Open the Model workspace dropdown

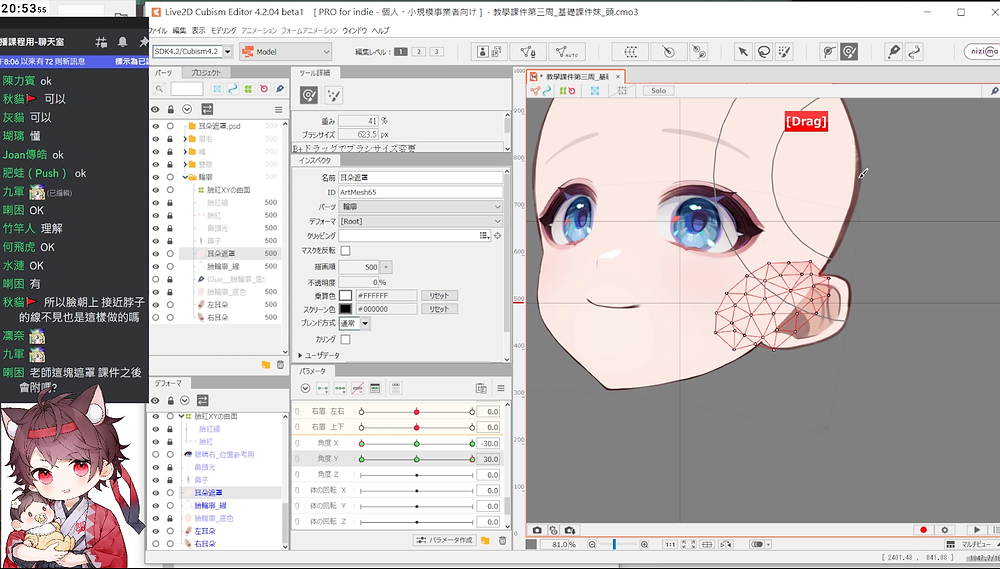286,52
